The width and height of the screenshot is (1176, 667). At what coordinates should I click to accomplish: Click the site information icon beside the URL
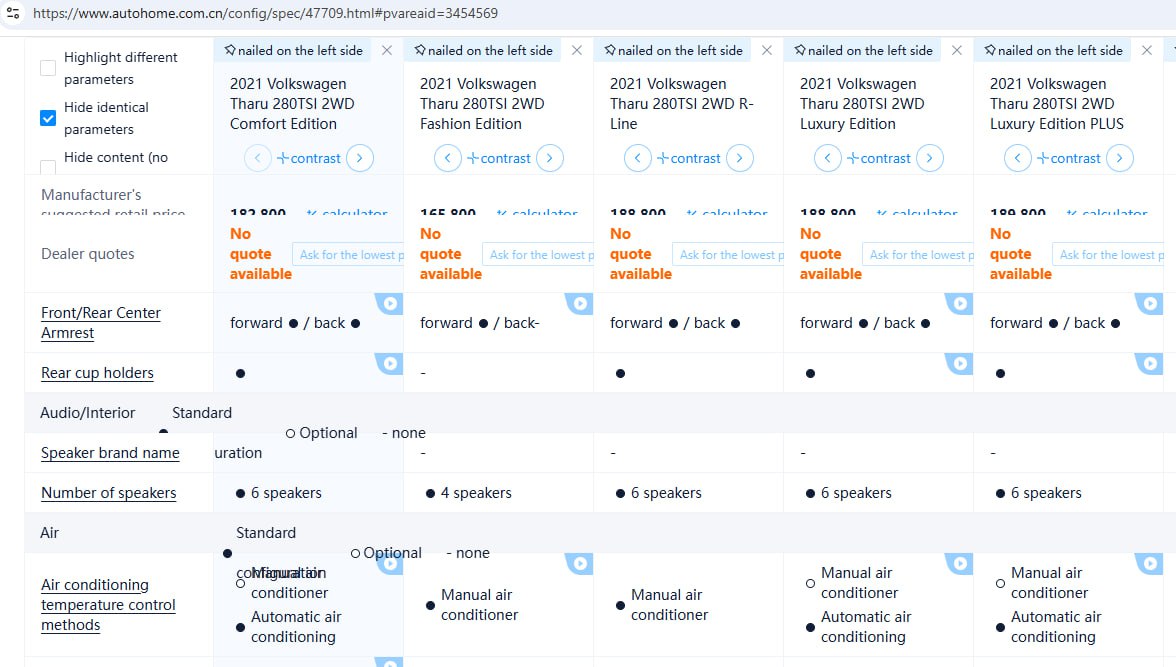[x=14, y=13]
